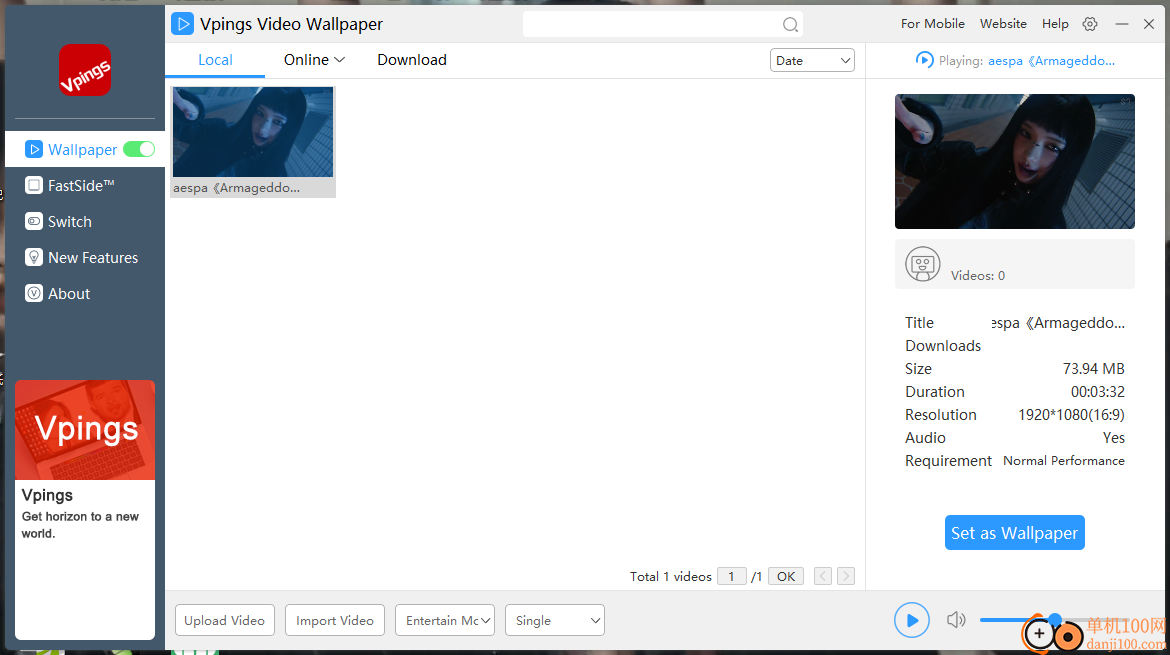This screenshot has height=655, width=1170.
Task: Click the Vpings advertisement banner
Action: pos(85,510)
